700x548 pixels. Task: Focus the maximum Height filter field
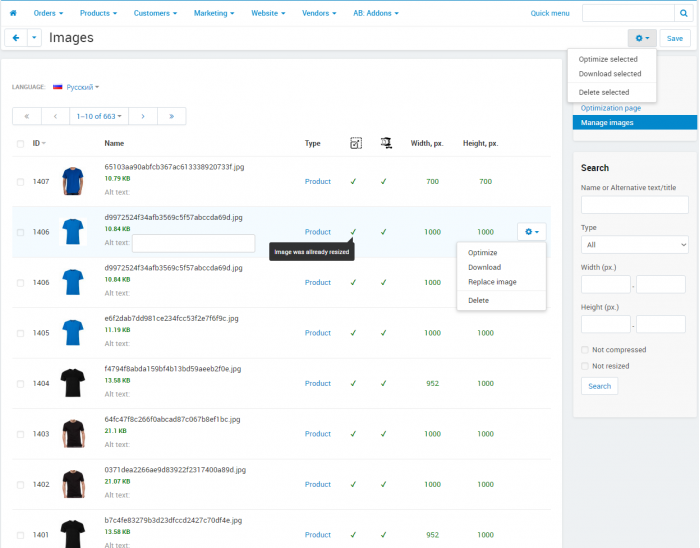661,324
